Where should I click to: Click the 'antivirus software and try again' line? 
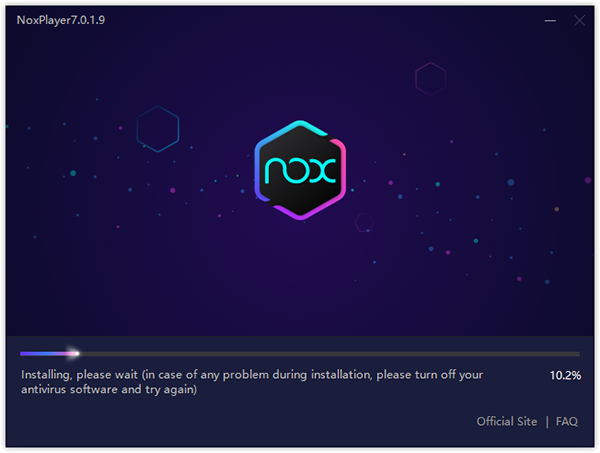click(109, 389)
